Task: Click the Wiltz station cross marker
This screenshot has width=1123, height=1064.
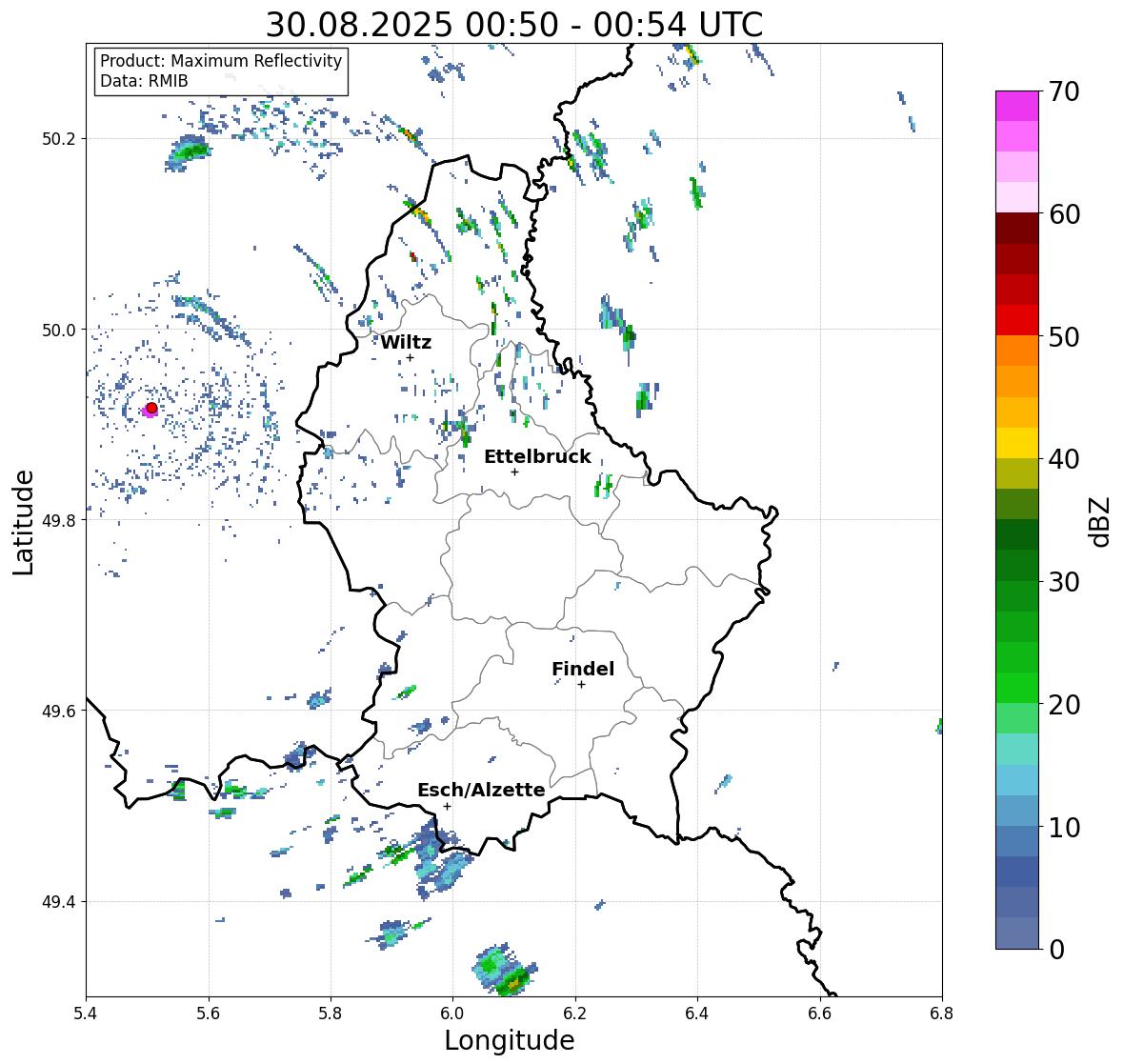Action: 410,358
